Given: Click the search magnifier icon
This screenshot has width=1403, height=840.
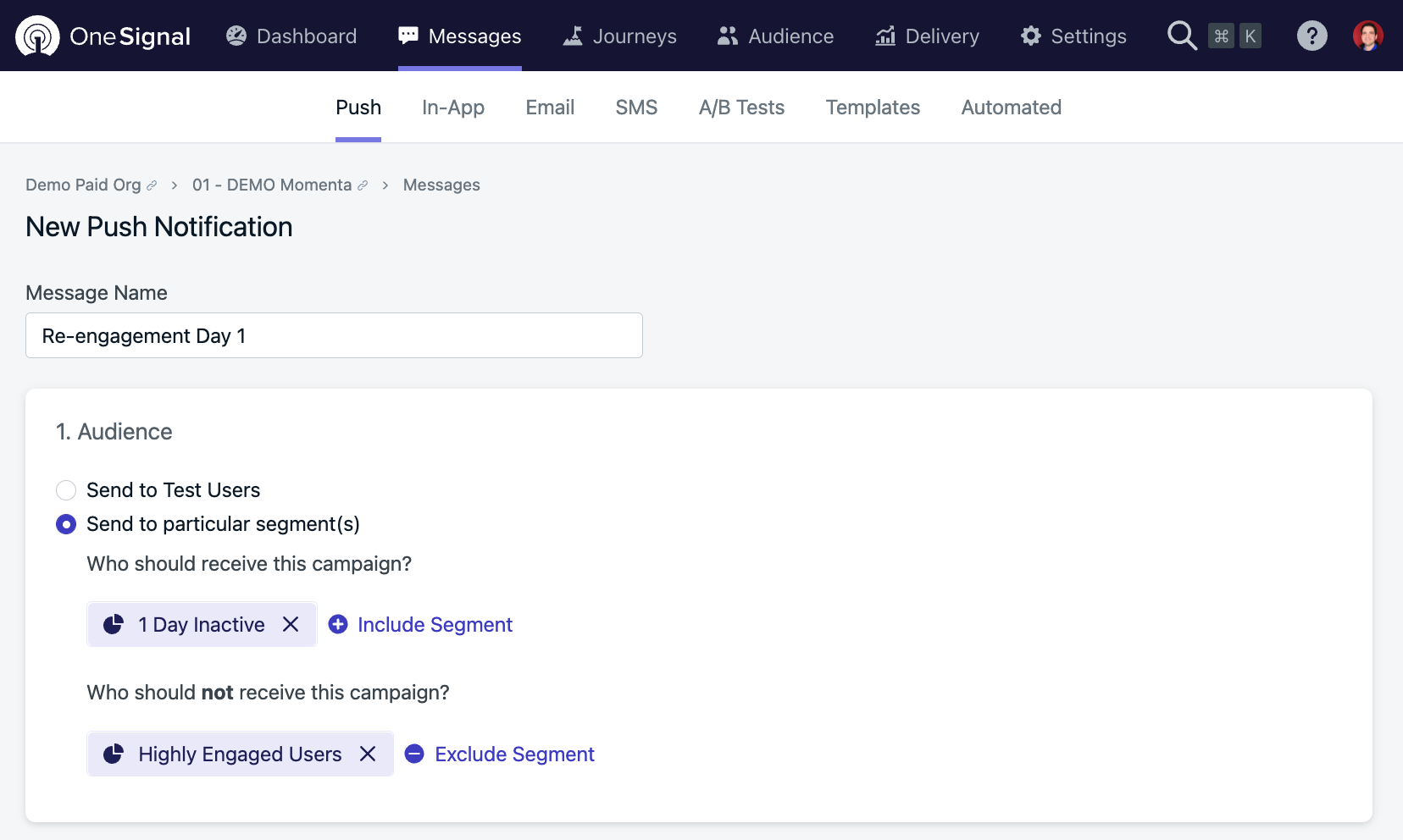Looking at the screenshot, I should click(x=1182, y=36).
